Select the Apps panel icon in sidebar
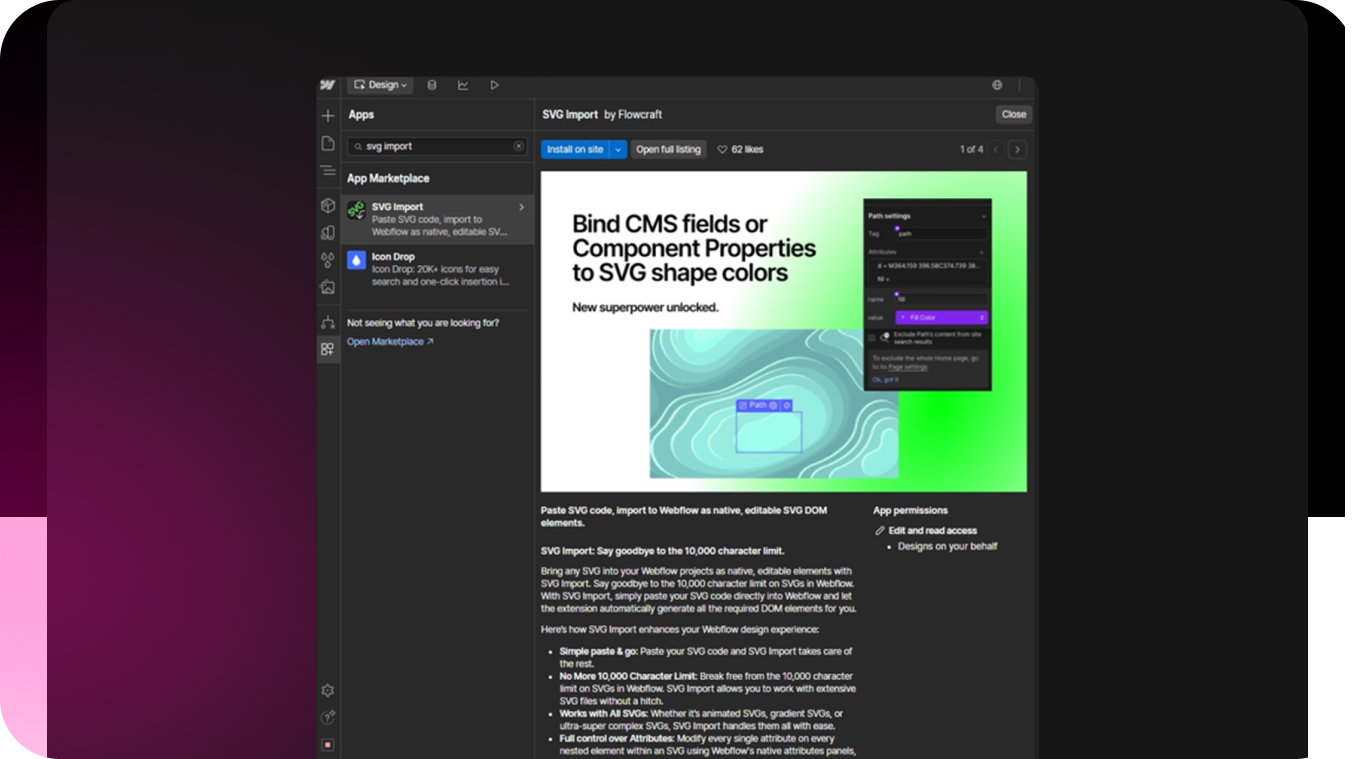Screen dimensions: 1355x759 (328, 349)
